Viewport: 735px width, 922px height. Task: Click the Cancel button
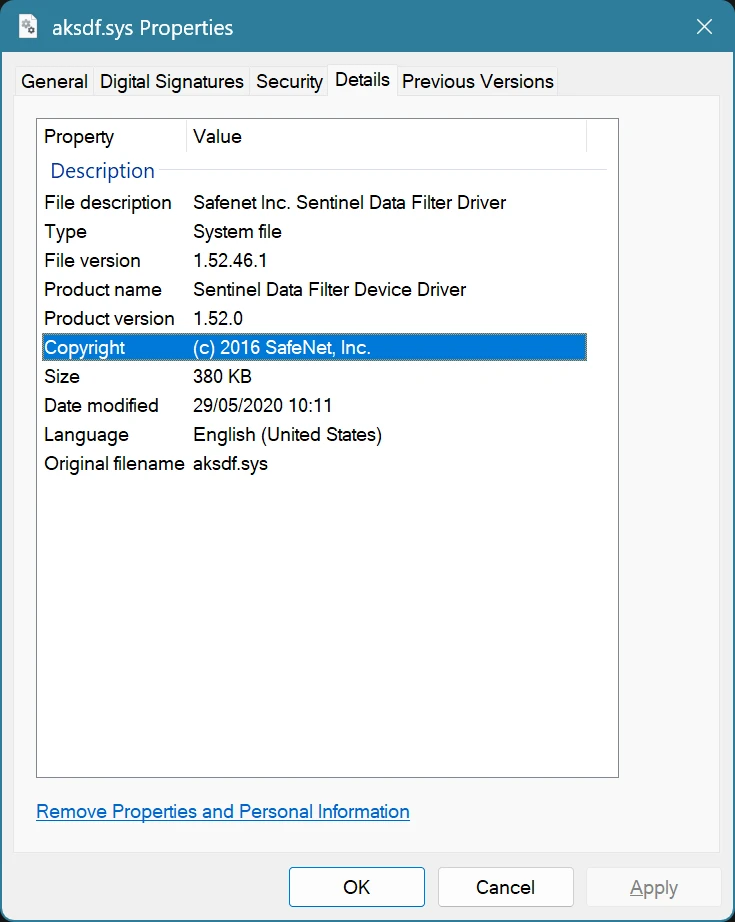(x=505, y=887)
